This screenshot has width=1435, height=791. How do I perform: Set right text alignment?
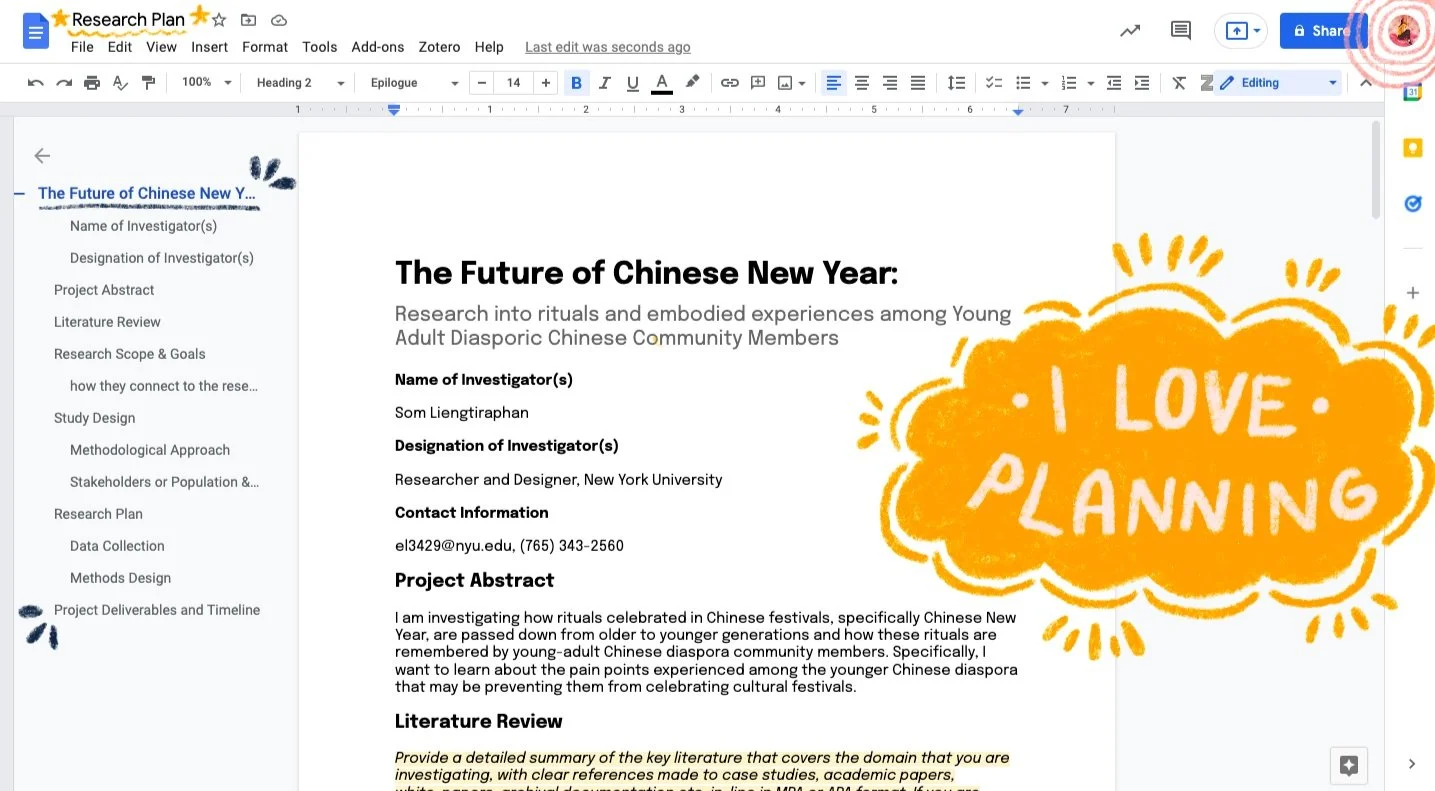(x=890, y=83)
